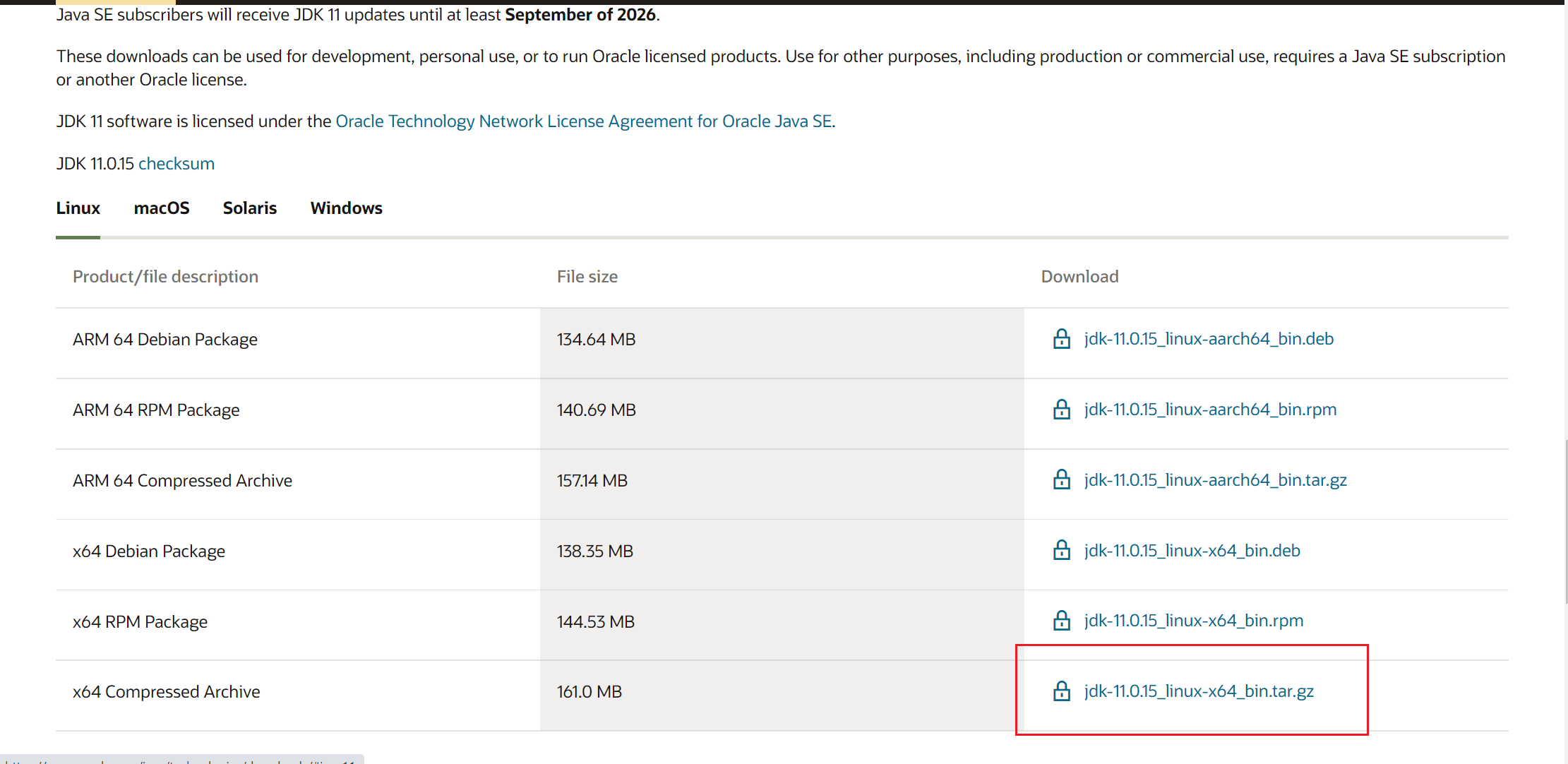Open the Oracle Technology Network License Agreement link
Screen dimensions: 1568x764
(584, 121)
